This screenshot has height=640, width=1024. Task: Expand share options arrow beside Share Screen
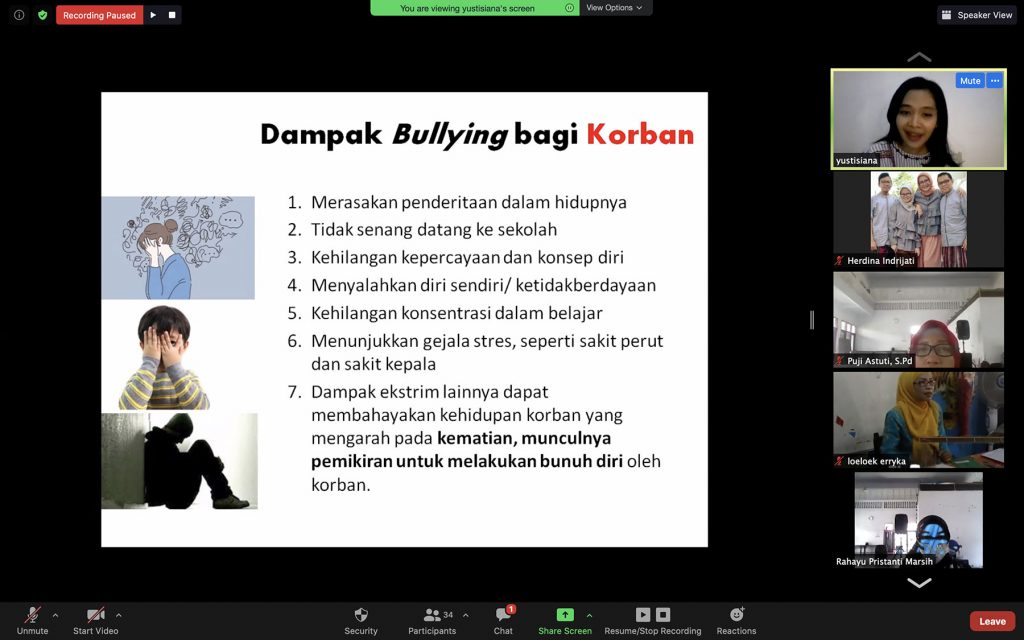pyautogui.click(x=589, y=615)
